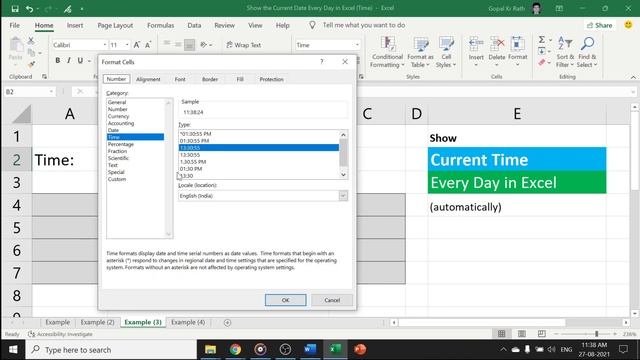640x360 pixels.
Task: Open Locale English (India) dropdown
Action: [x=343, y=196]
